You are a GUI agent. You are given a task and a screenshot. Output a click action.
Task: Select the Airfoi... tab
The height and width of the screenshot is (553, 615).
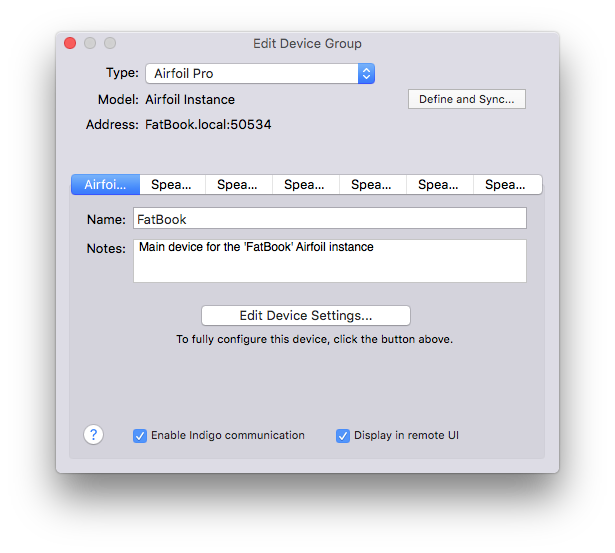106,184
